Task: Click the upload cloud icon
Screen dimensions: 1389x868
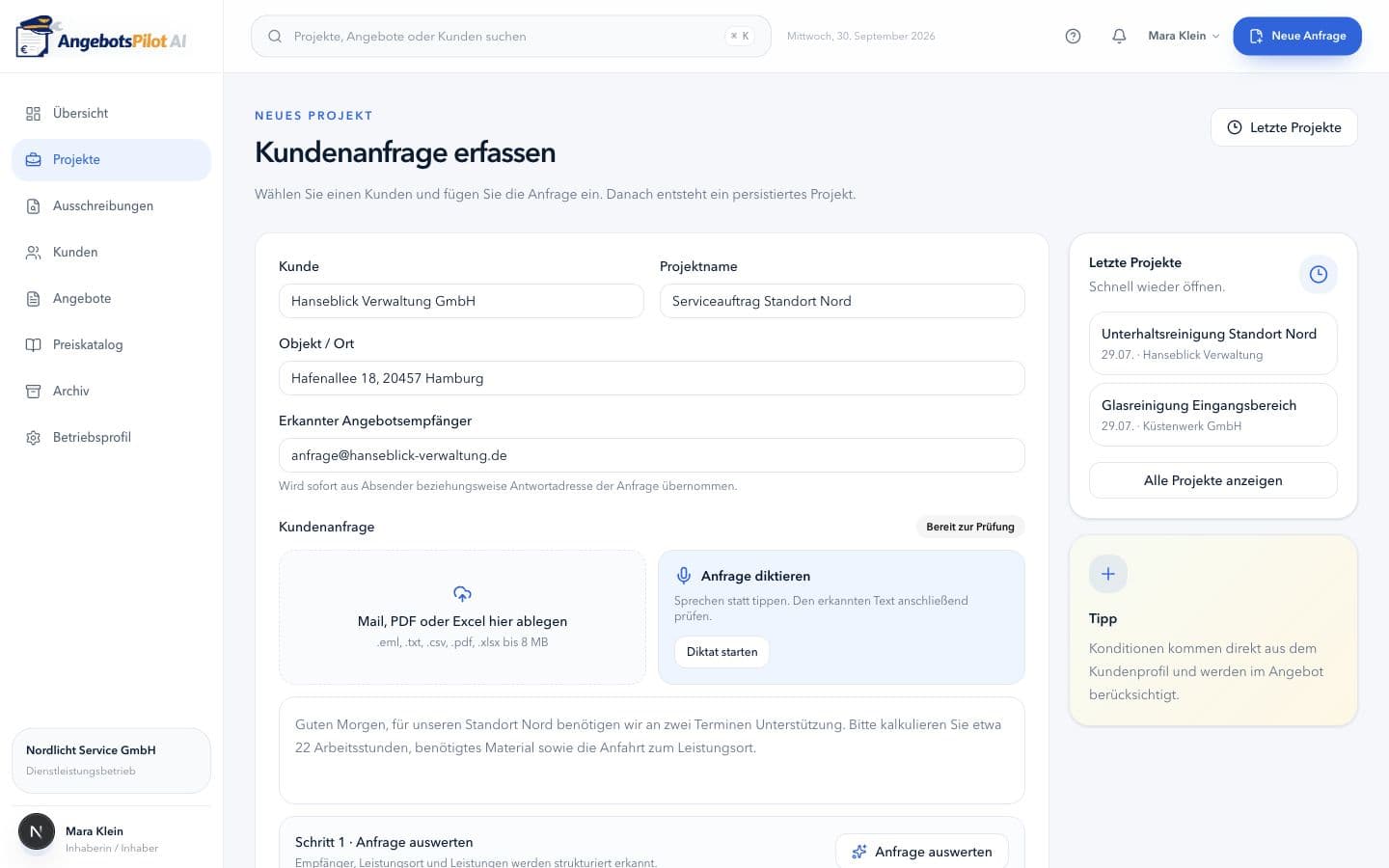Action: tap(462, 593)
